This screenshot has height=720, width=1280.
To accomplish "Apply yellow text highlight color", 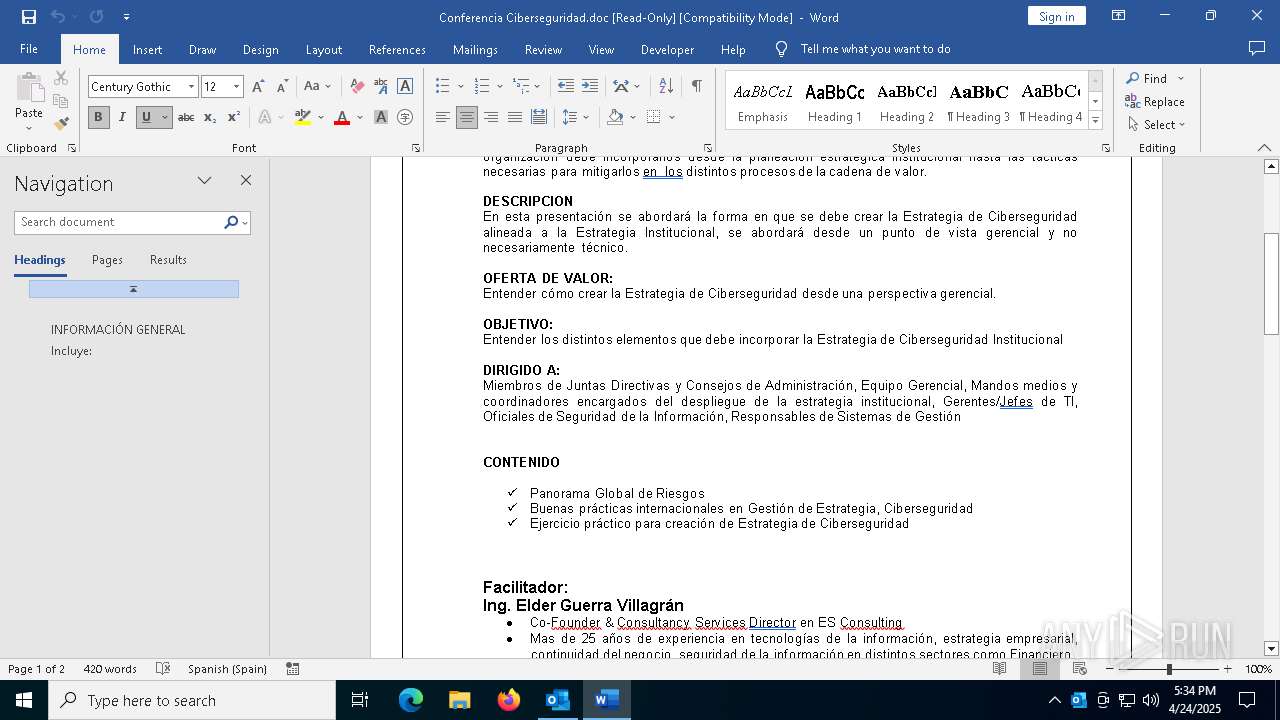I will 303,117.
